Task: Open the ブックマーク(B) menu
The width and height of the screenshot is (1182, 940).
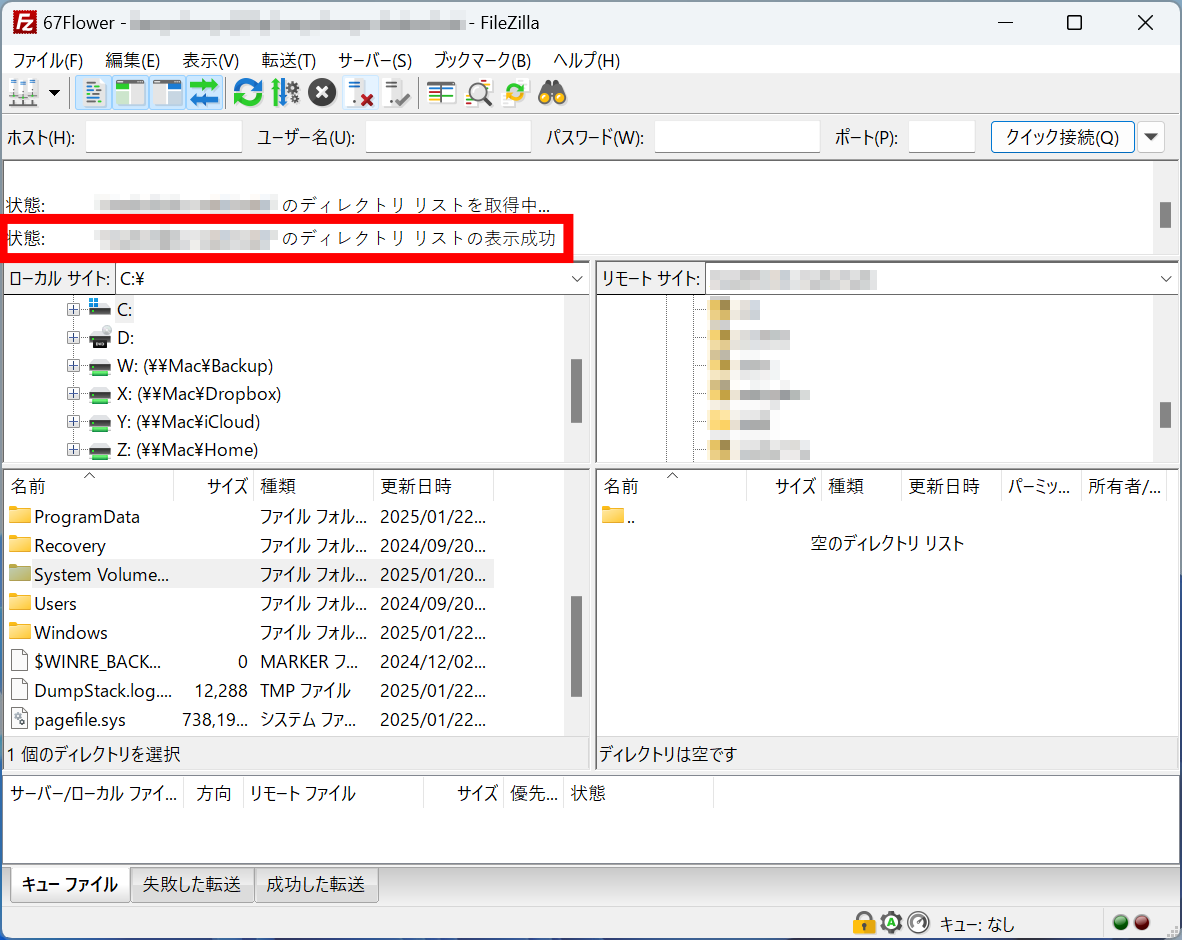Action: point(482,60)
